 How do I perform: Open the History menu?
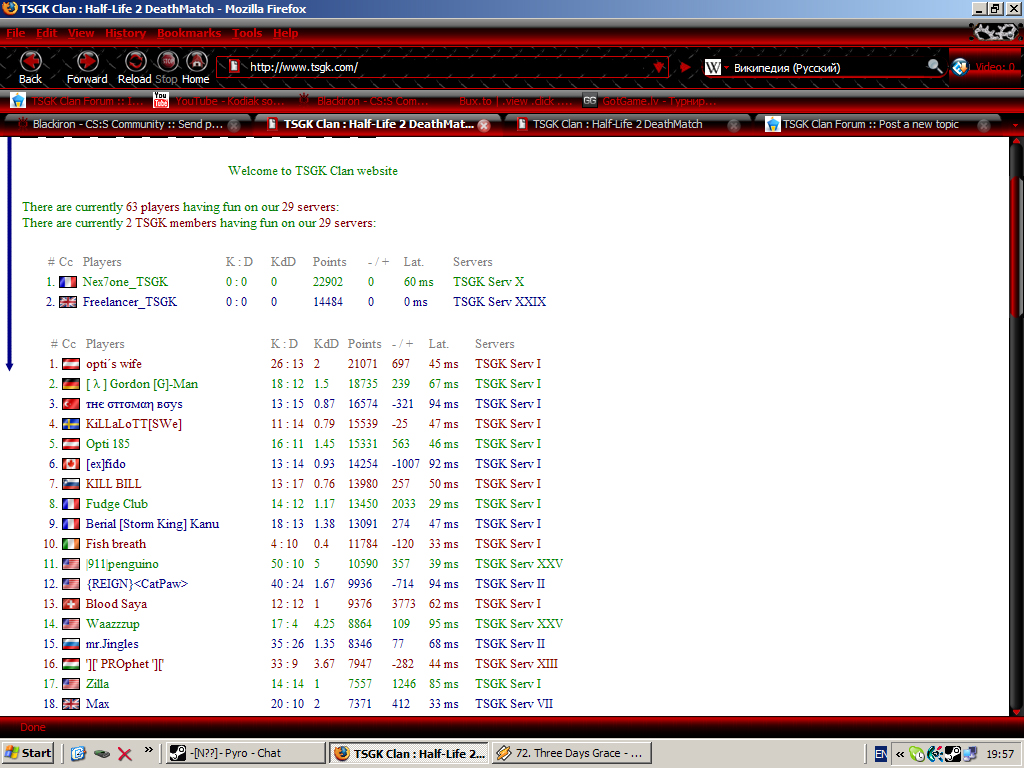[125, 33]
